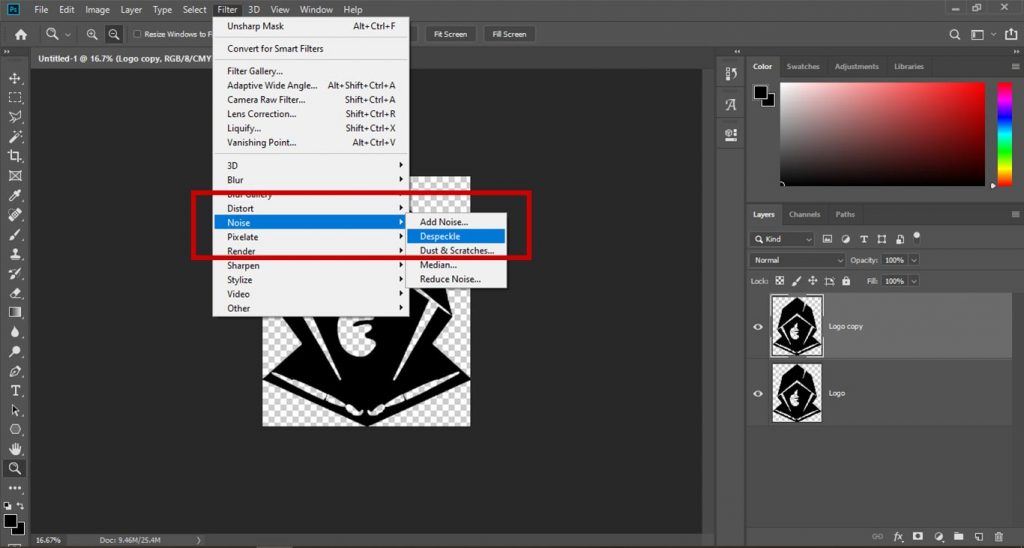This screenshot has height=548, width=1024.
Task: Choose Add Noise from submenu
Action: coord(456,222)
